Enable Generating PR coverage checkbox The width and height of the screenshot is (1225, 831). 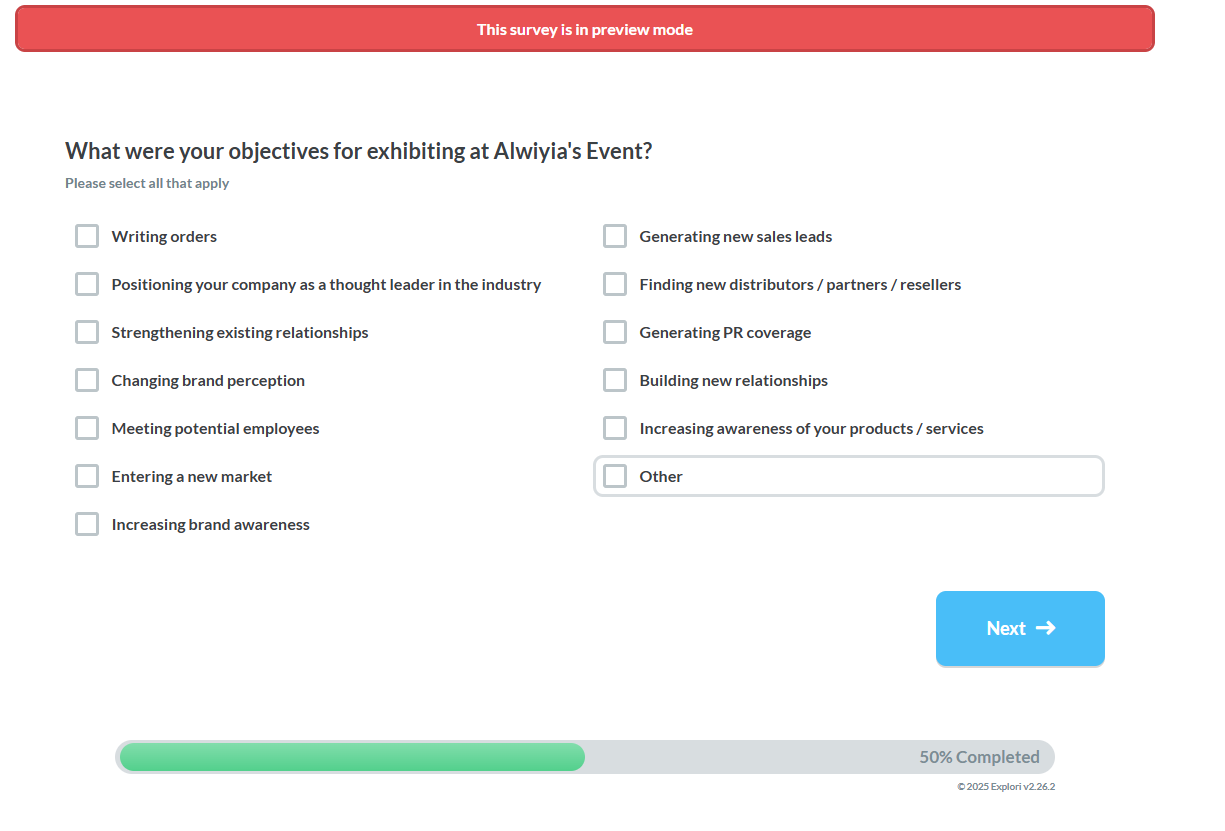(615, 333)
